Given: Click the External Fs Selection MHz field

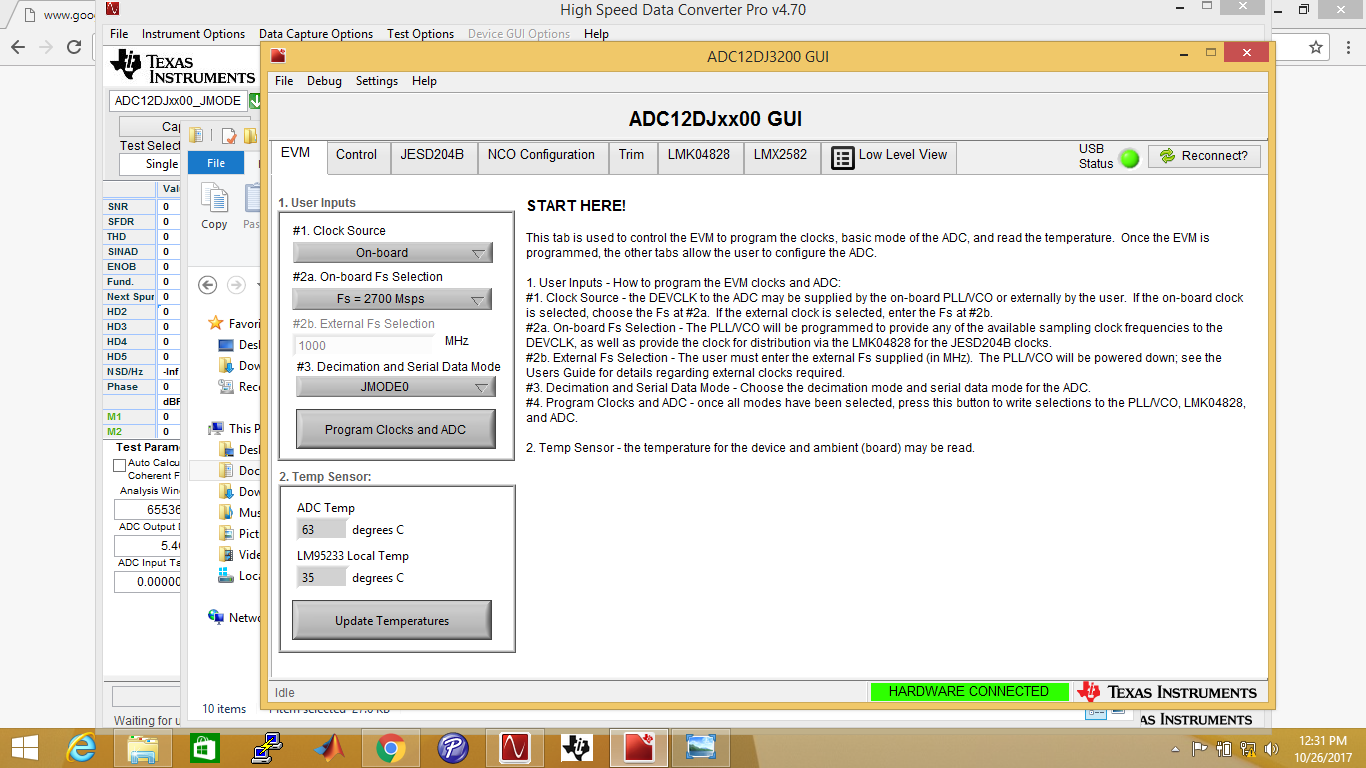Looking at the screenshot, I should [x=366, y=345].
